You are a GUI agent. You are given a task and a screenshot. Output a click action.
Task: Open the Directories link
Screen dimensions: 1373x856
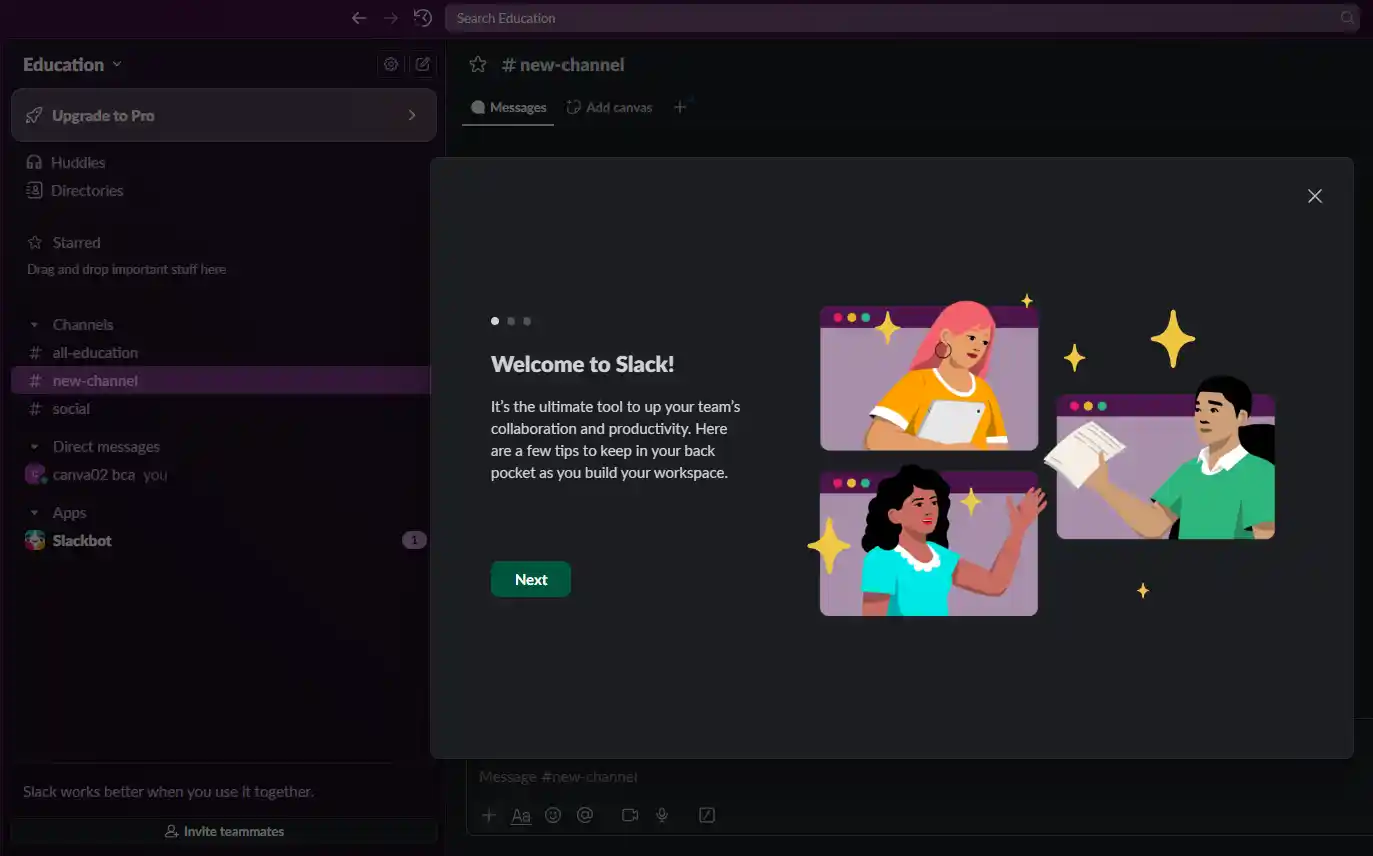[87, 190]
